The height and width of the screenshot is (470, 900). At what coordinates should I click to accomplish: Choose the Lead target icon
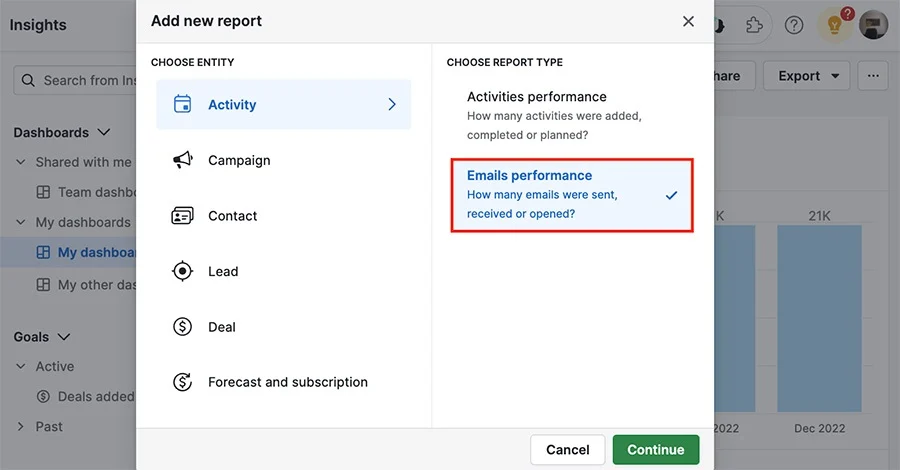click(183, 271)
